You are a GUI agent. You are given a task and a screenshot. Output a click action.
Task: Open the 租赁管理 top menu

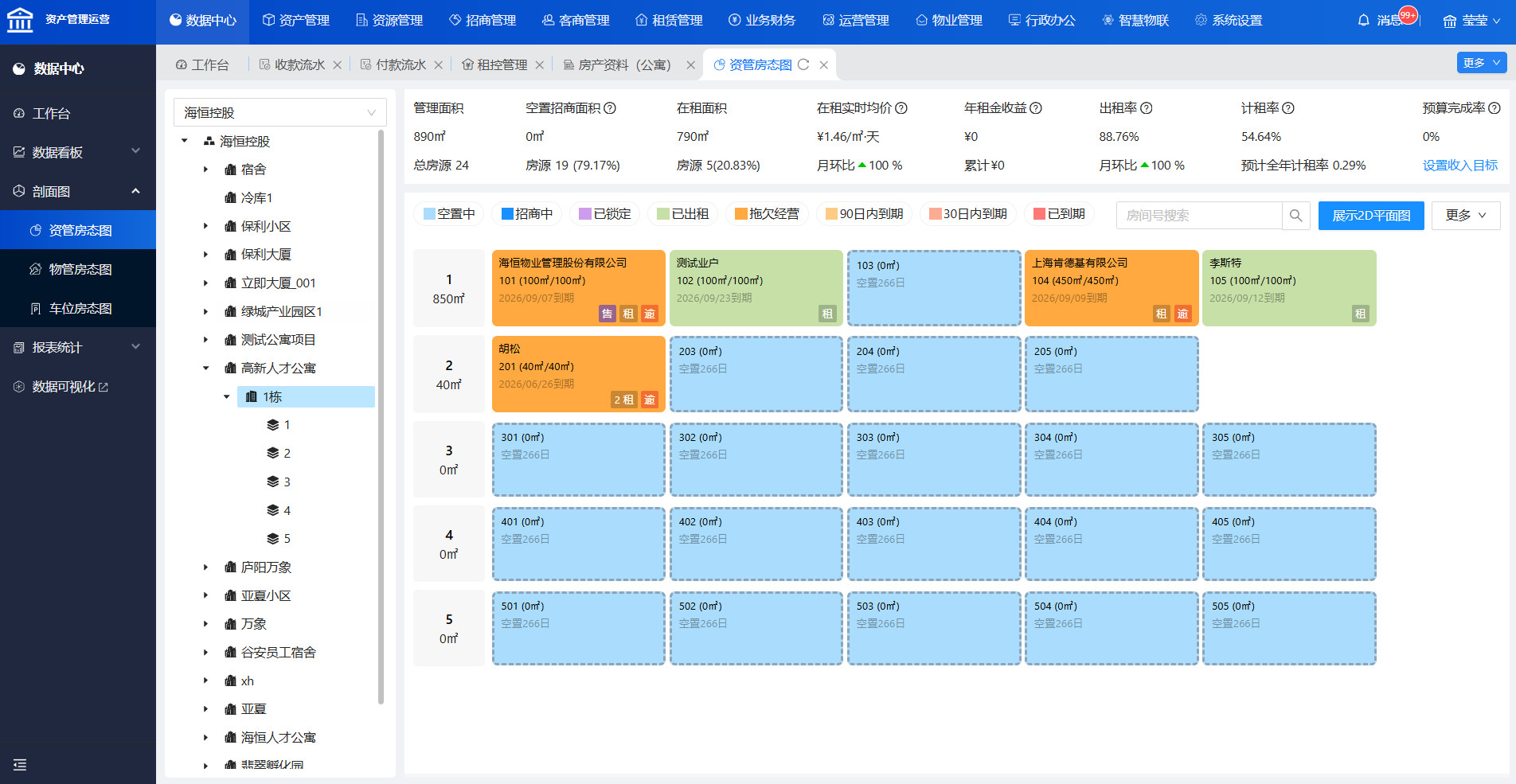669,20
